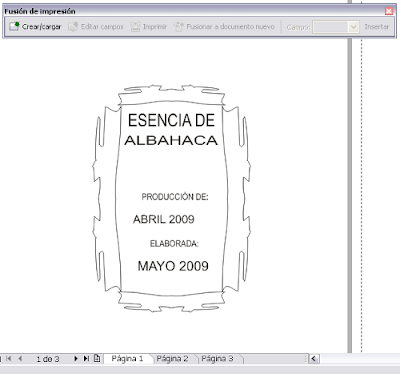Select the ESENCIA DE text
The width and height of the screenshot is (400, 374).
(x=171, y=120)
